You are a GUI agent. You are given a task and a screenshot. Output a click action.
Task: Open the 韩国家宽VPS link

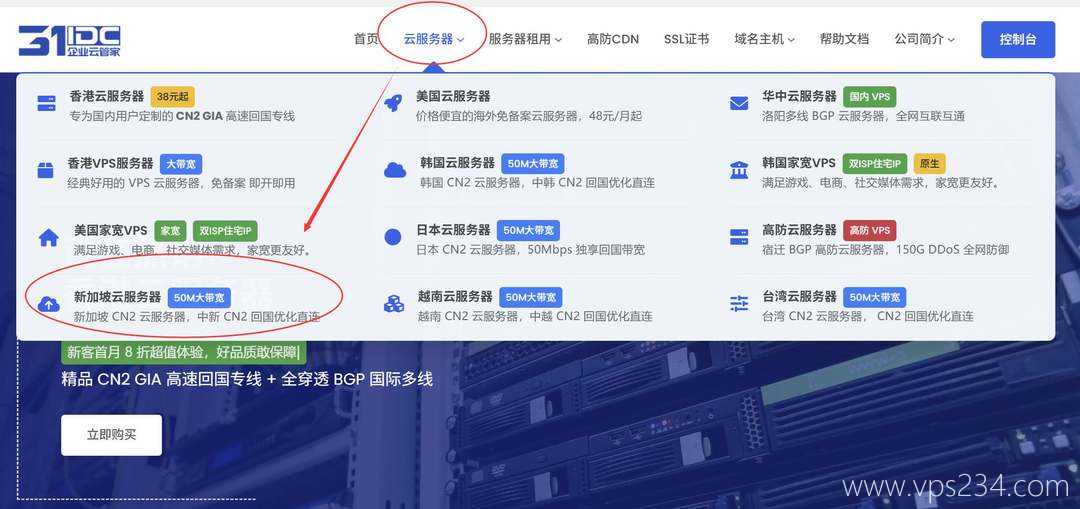[799, 163]
